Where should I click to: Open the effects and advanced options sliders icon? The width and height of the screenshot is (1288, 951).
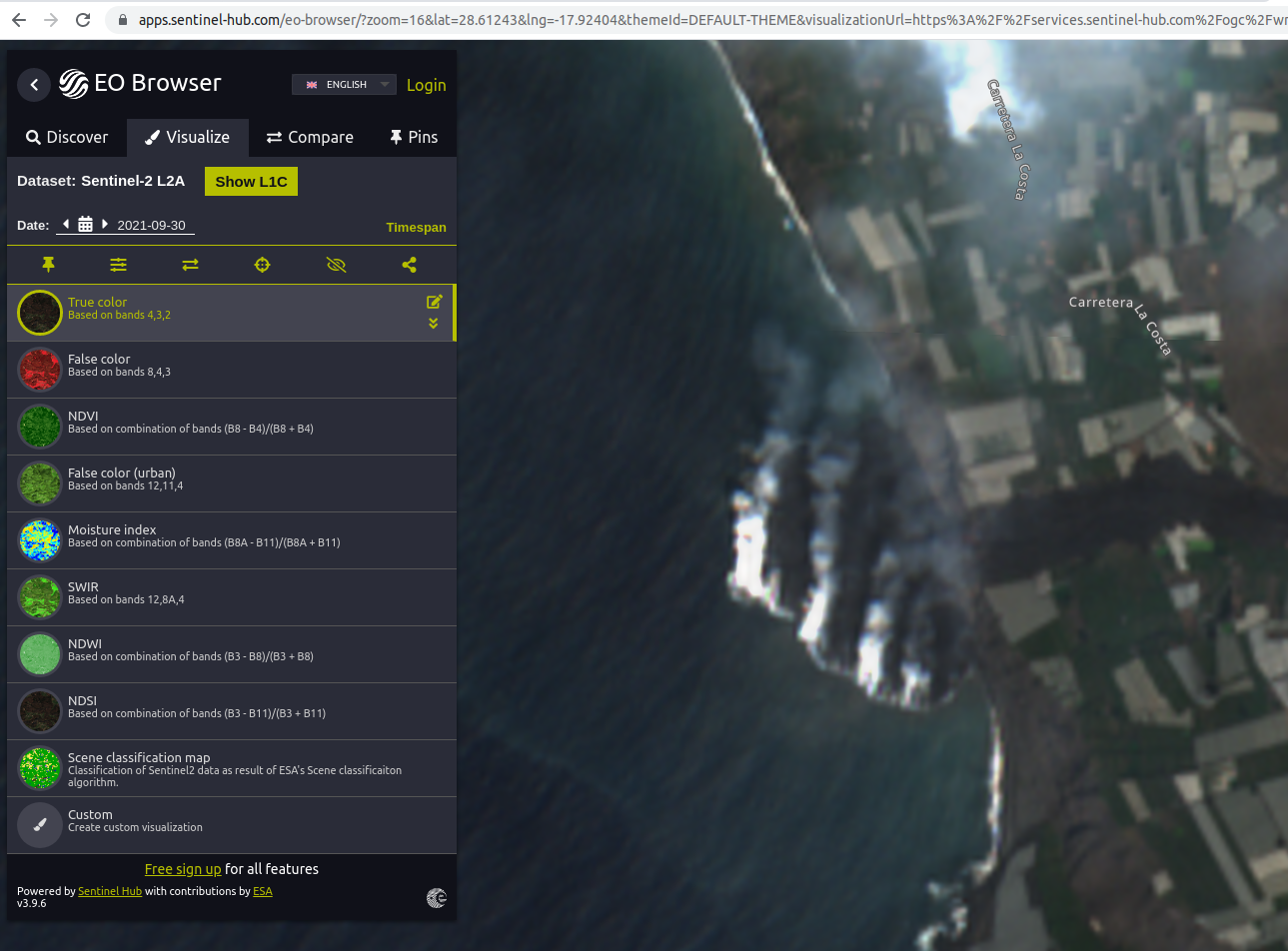pyautogui.click(x=118, y=265)
